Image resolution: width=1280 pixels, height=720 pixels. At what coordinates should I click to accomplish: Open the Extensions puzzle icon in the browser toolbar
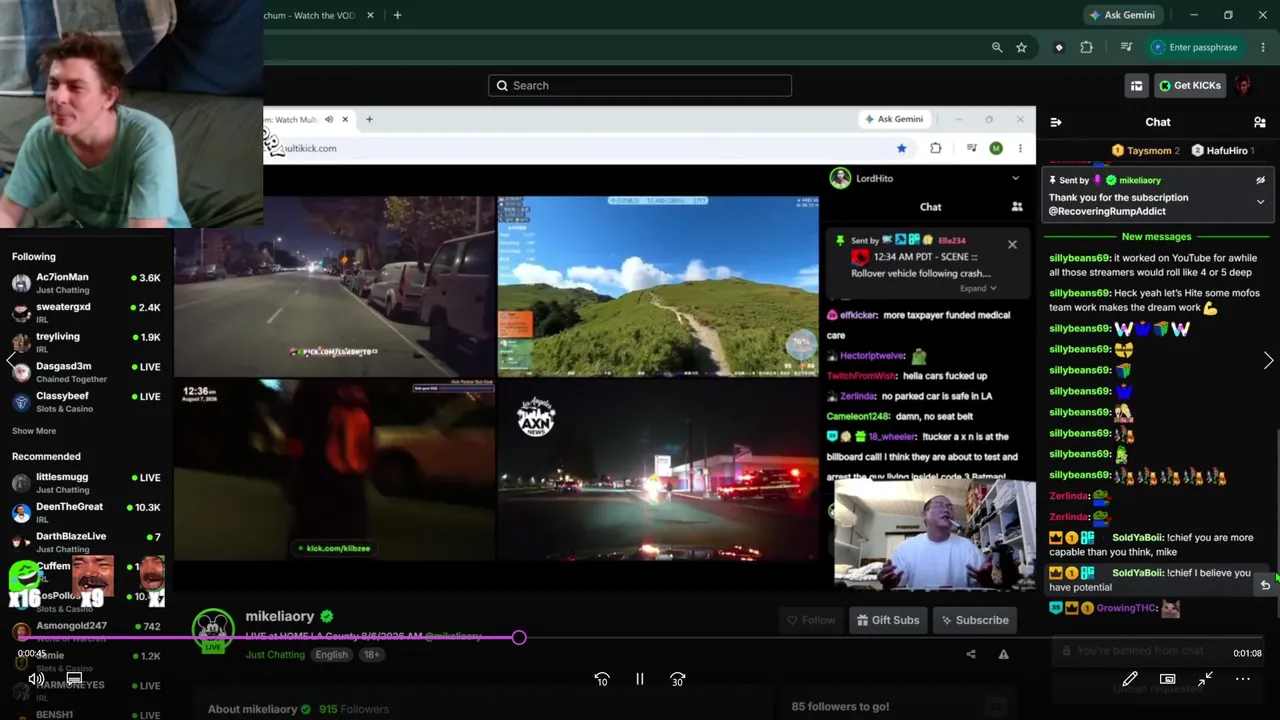1087,47
